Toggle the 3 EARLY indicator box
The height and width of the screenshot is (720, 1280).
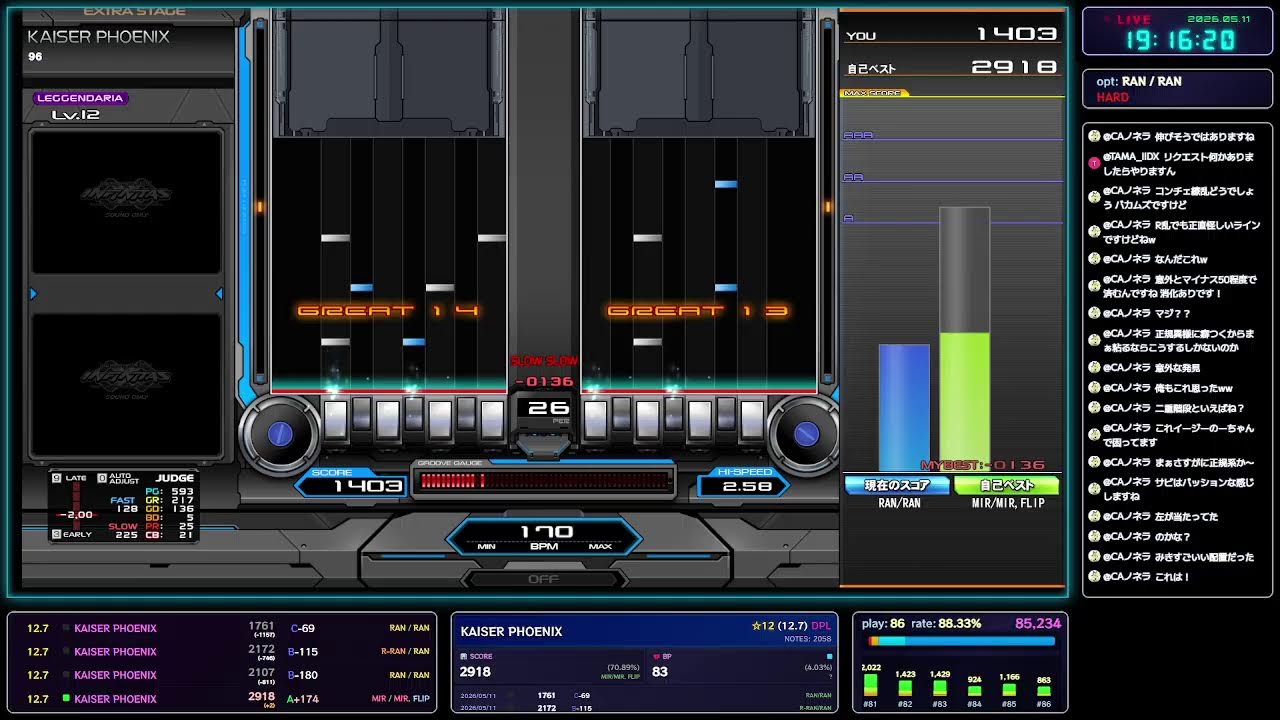coord(56,534)
